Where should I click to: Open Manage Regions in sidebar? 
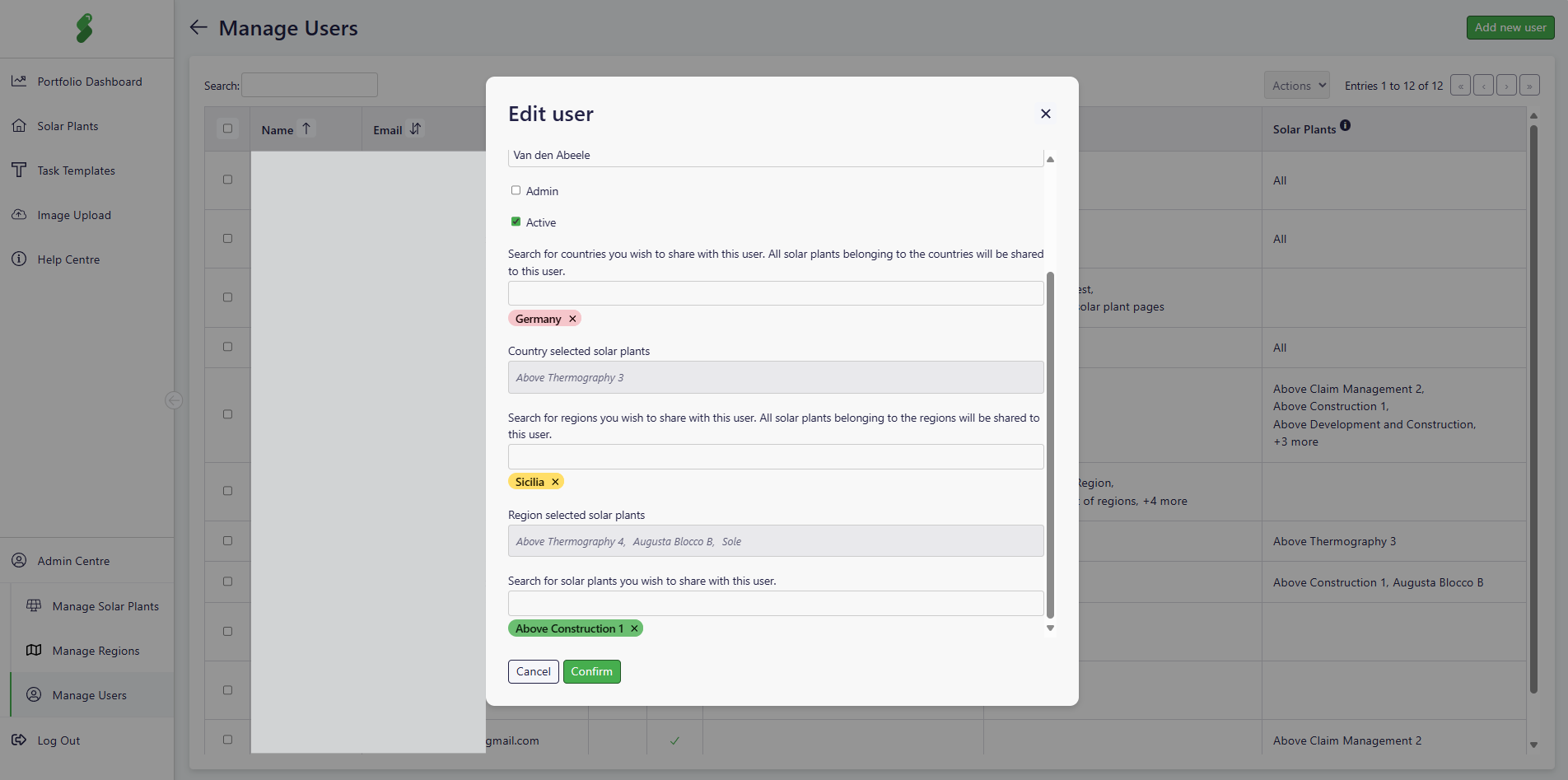[x=96, y=651]
